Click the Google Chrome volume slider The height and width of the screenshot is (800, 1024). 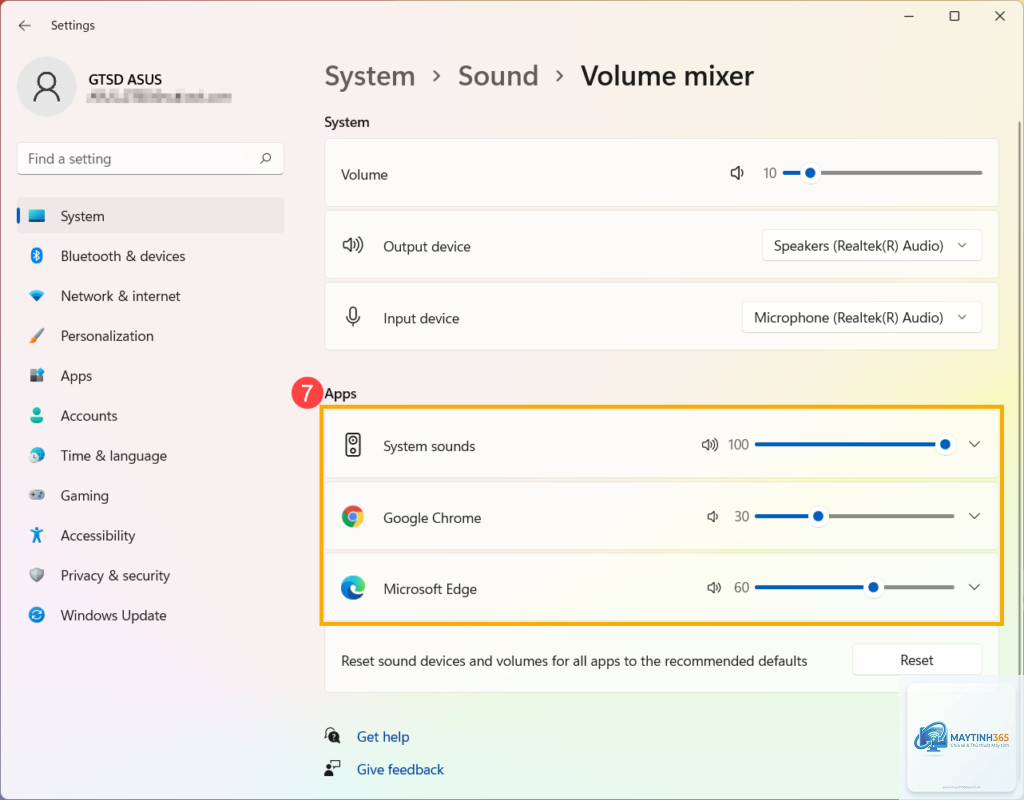click(855, 517)
